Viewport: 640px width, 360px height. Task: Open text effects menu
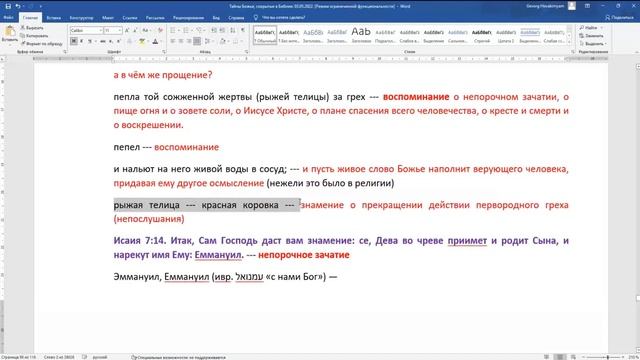130,41
